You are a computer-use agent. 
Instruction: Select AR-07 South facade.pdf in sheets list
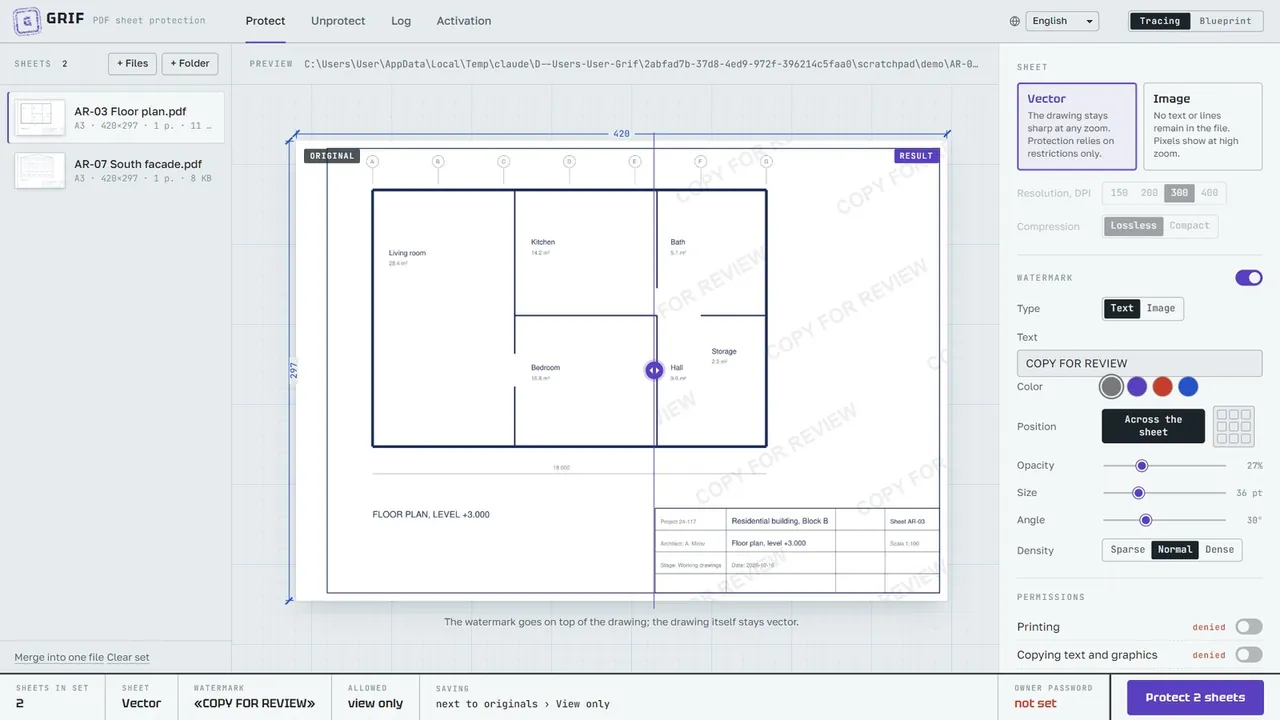click(116, 171)
